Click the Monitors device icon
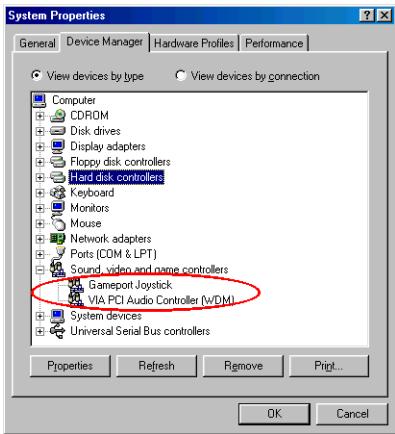Screen dimensions: 395x434 (57, 208)
